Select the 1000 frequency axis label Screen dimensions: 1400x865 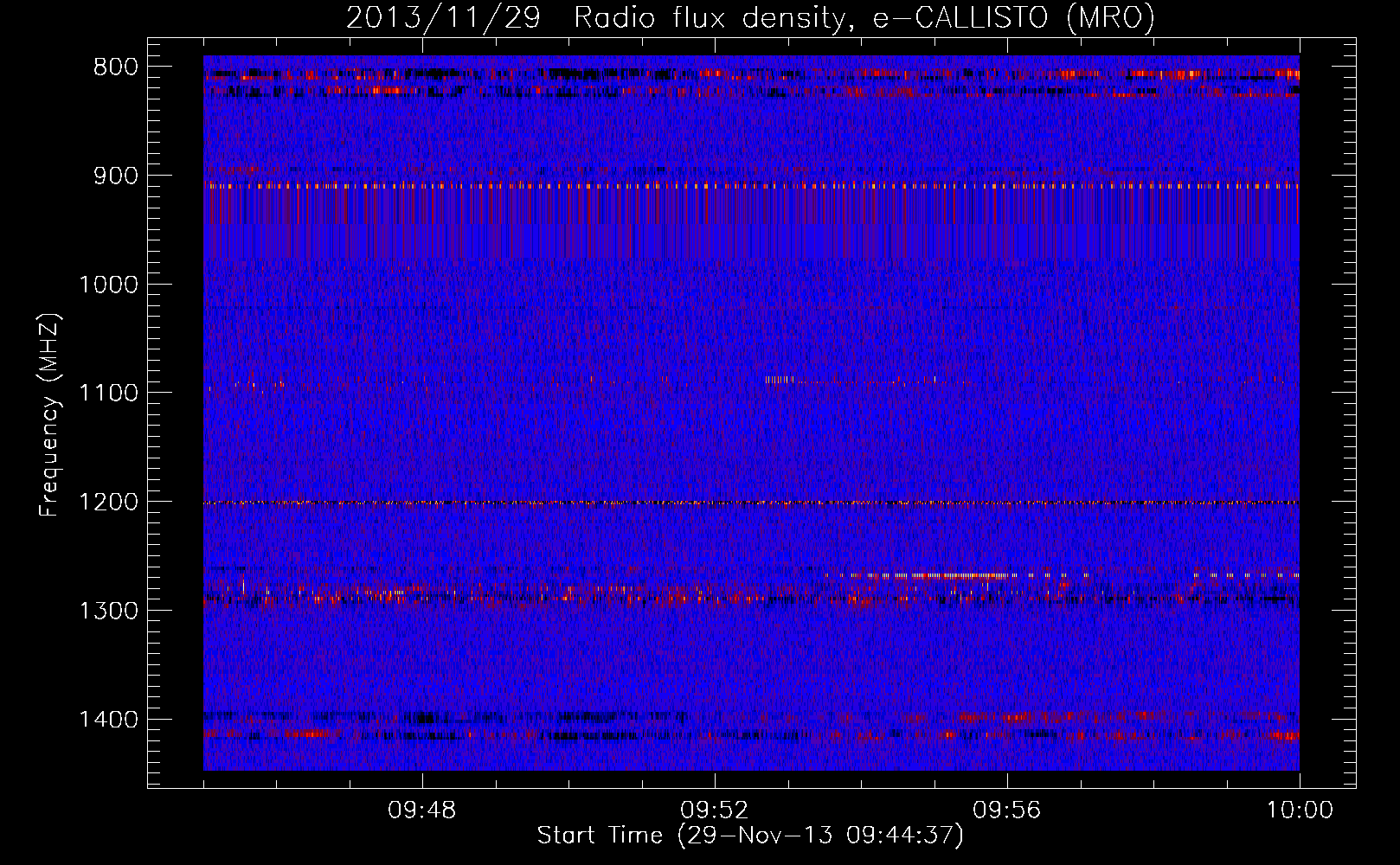tap(108, 285)
